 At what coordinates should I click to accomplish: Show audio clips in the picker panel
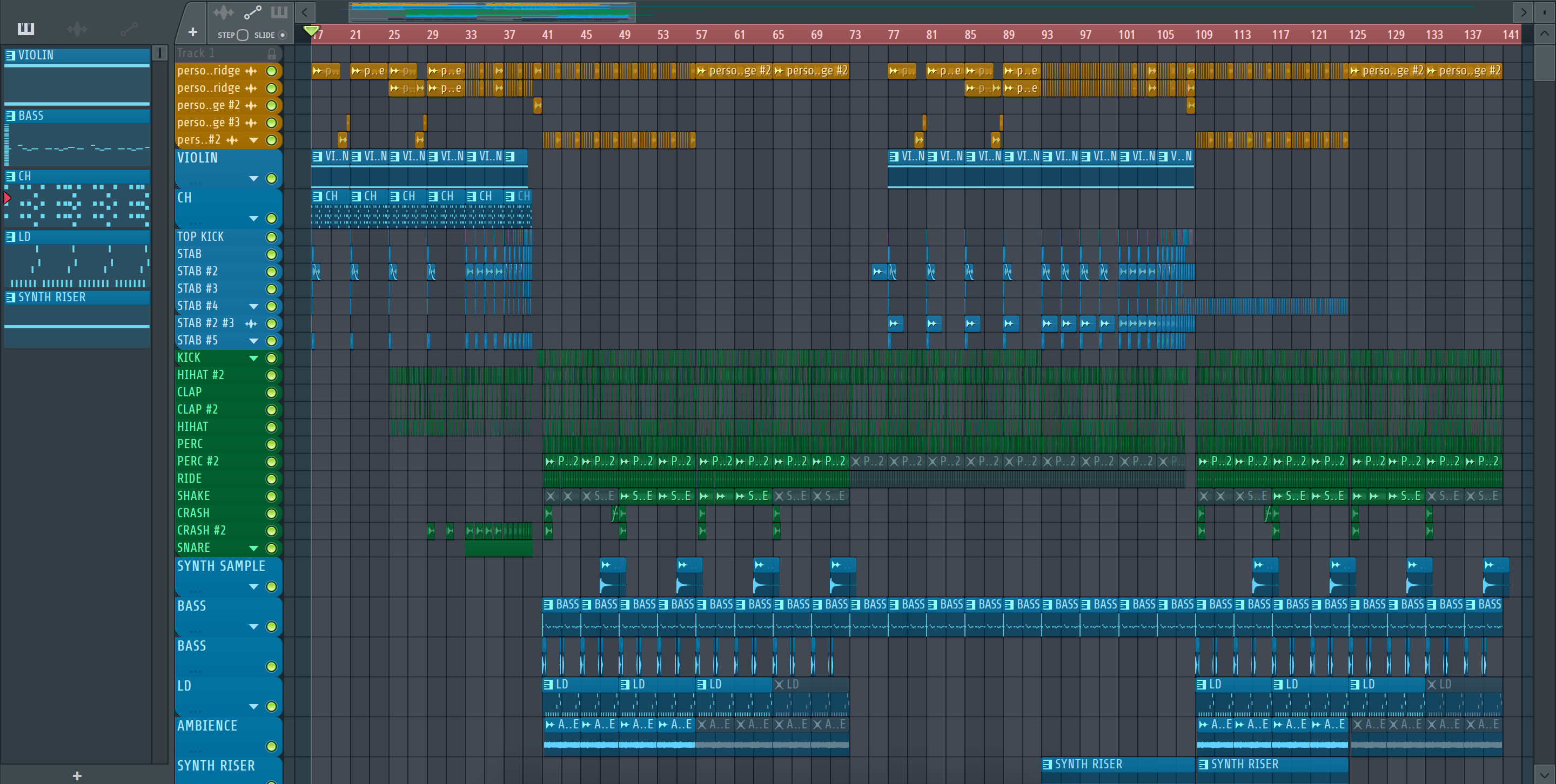(77, 29)
